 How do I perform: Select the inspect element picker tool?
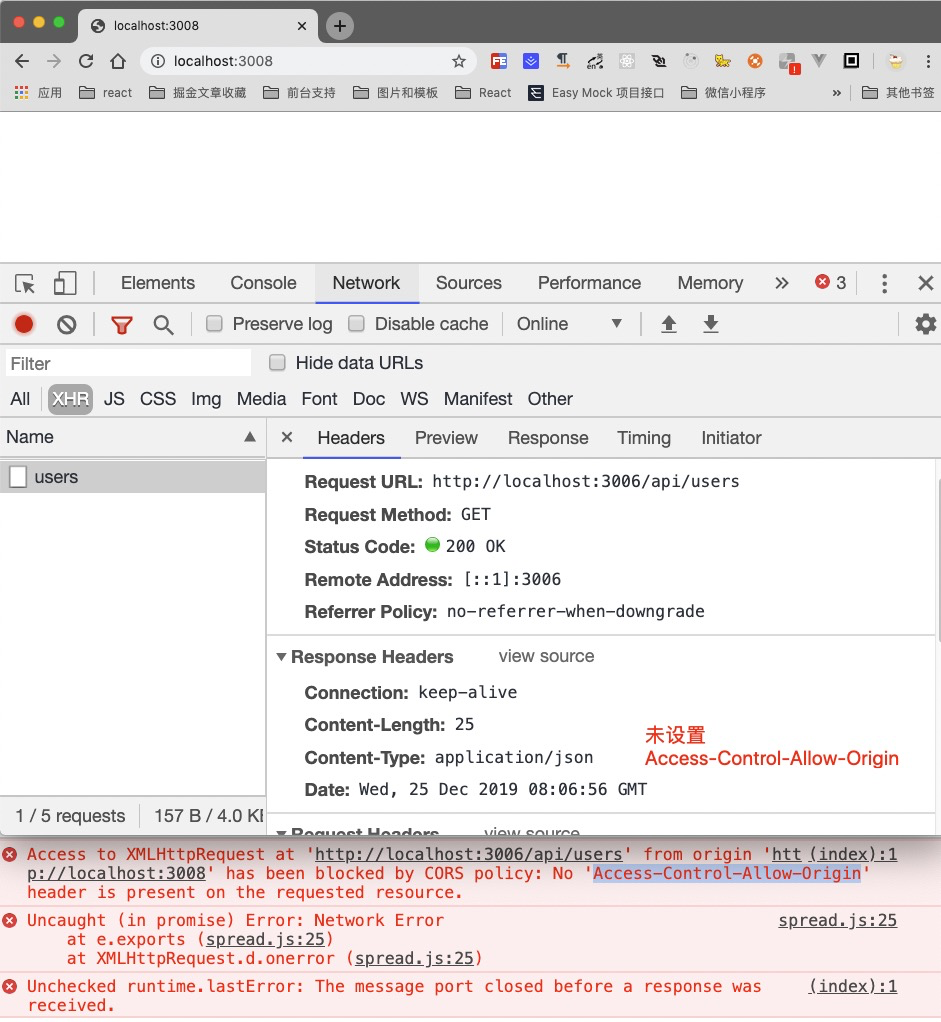[25, 284]
